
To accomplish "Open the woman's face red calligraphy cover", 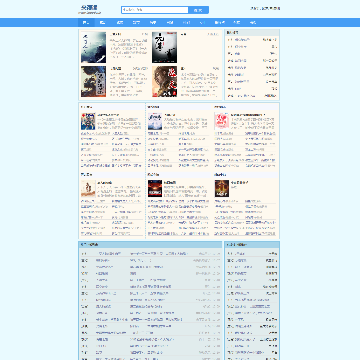I will pyautogui.click(x=164, y=81).
